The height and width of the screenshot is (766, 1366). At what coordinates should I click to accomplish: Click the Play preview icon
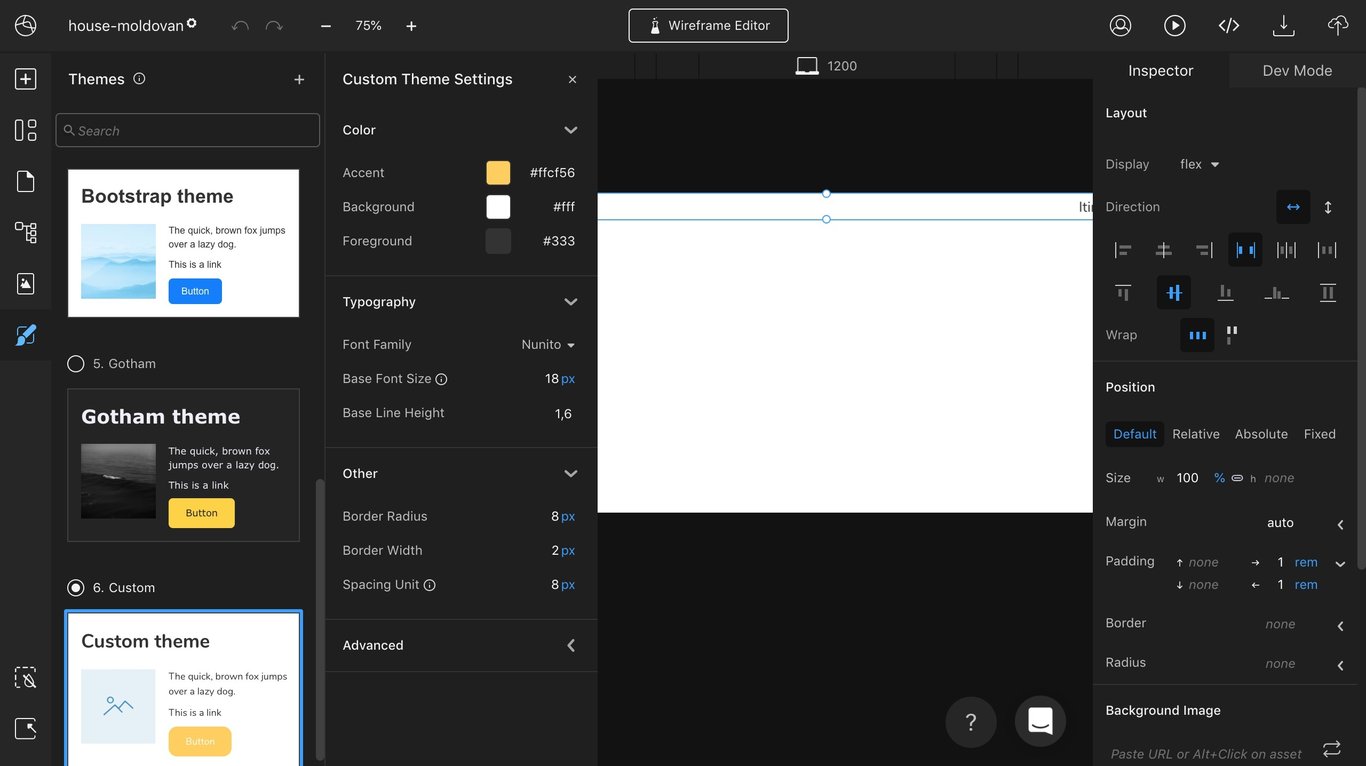tap(1174, 26)
